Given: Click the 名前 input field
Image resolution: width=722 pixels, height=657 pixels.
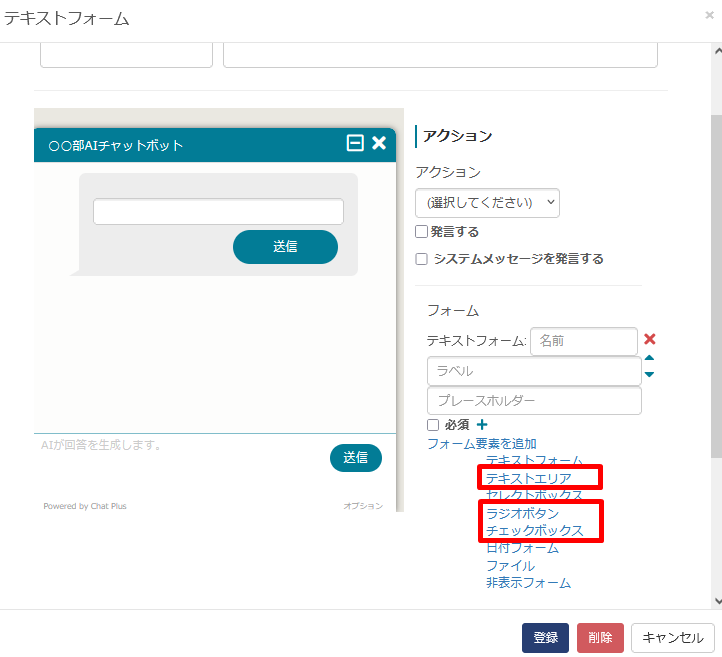Looking at the screenshot, I should (x=583, y=341).
